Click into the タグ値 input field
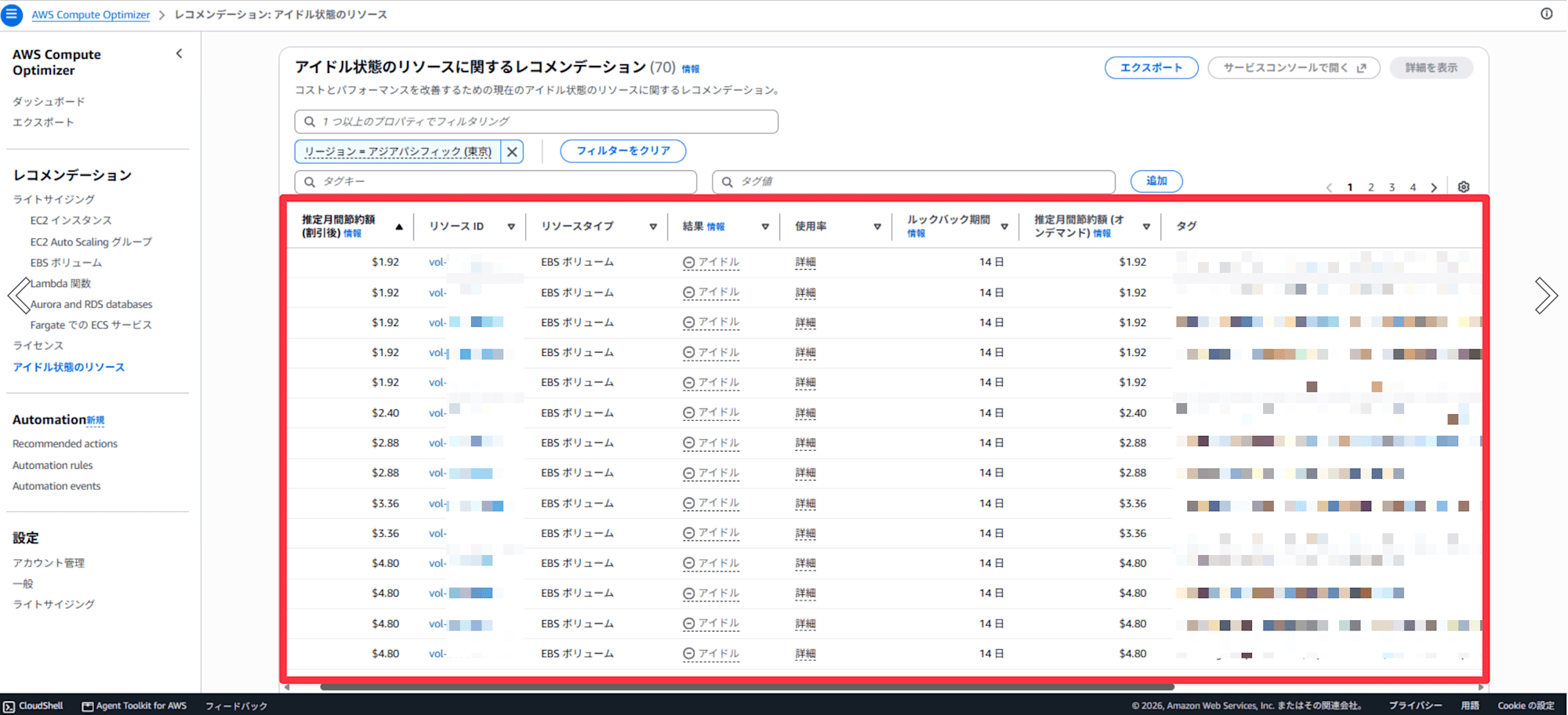 point(913,182)
